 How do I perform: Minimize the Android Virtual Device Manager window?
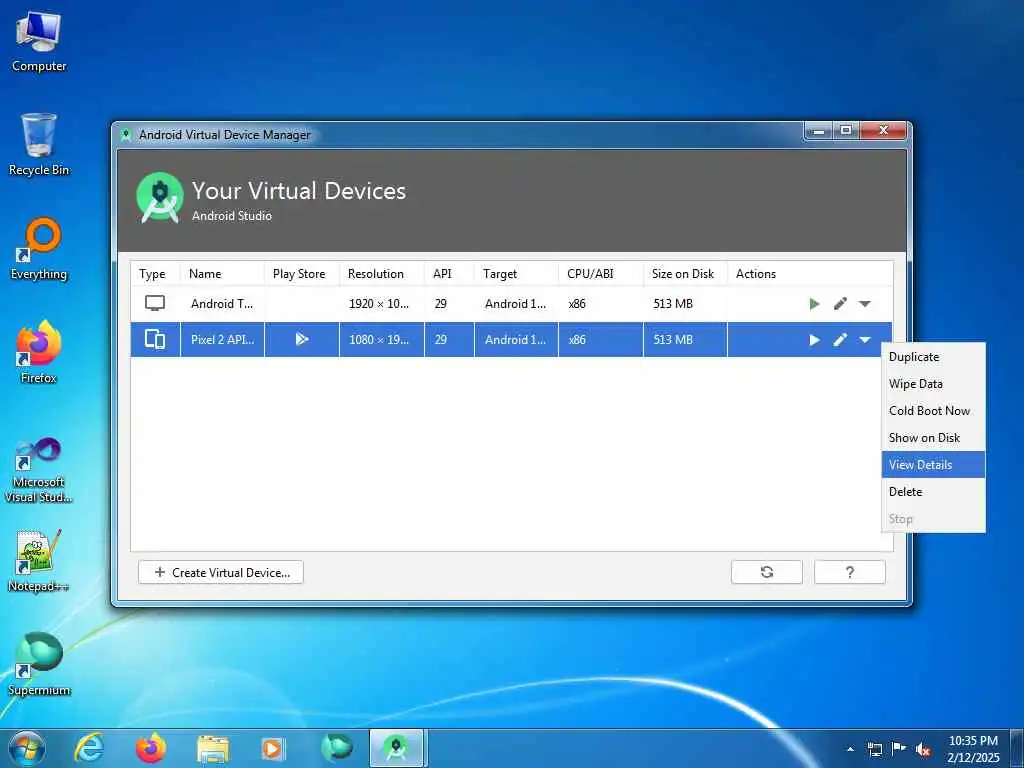pyautogui.click(x=819, y=131)
